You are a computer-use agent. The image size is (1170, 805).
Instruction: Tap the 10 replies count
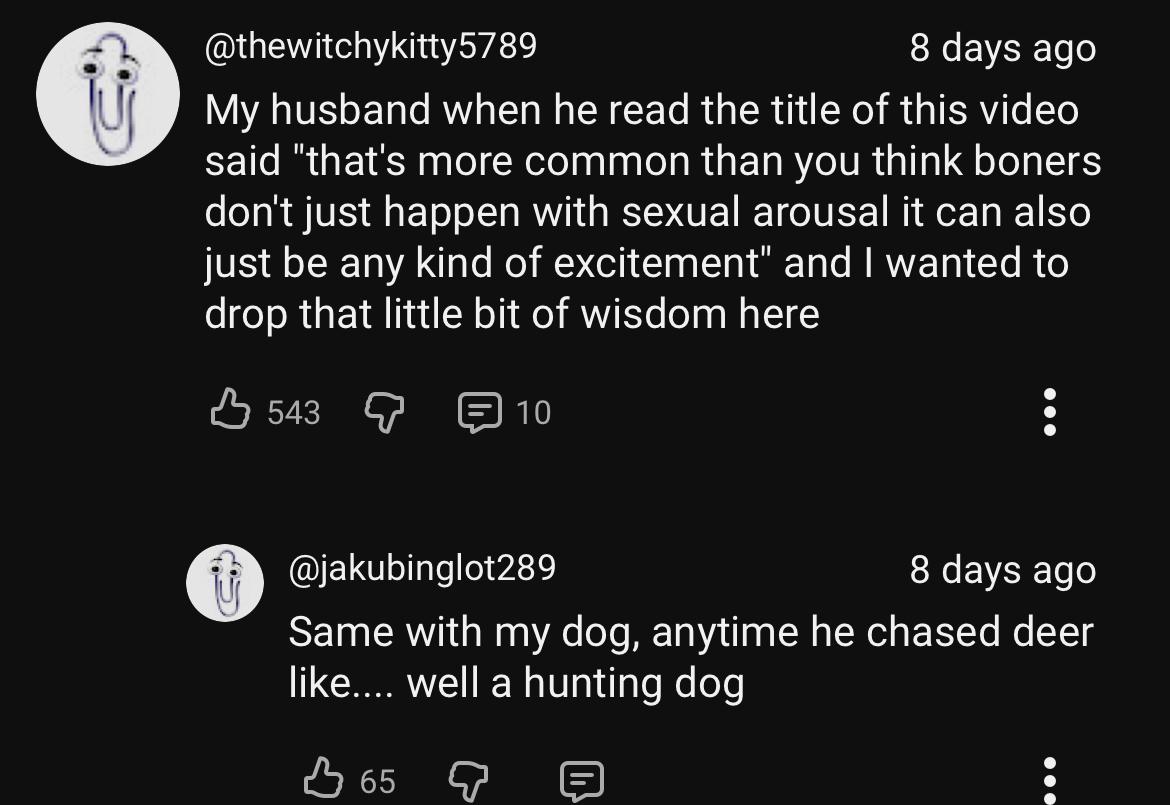pos(533,412)
